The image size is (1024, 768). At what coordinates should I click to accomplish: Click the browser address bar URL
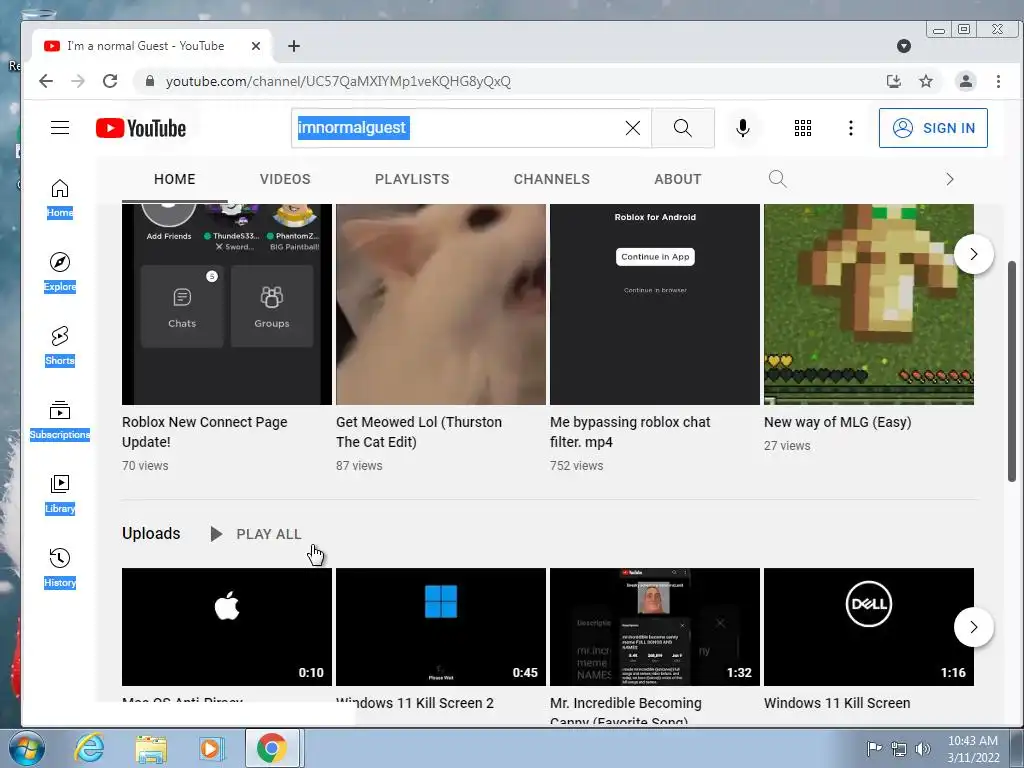coord(338,81)
